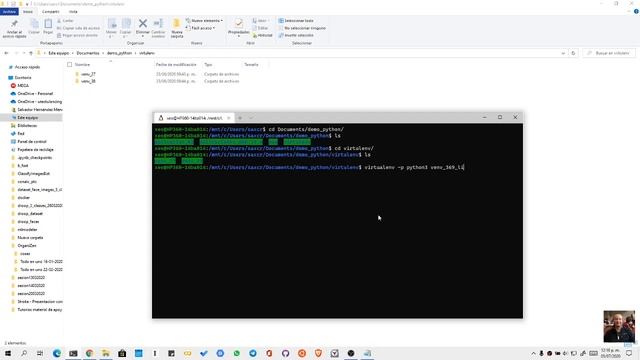Choose Seleccionar todo
The image size is (640, 360).
[x=296, y=21]
